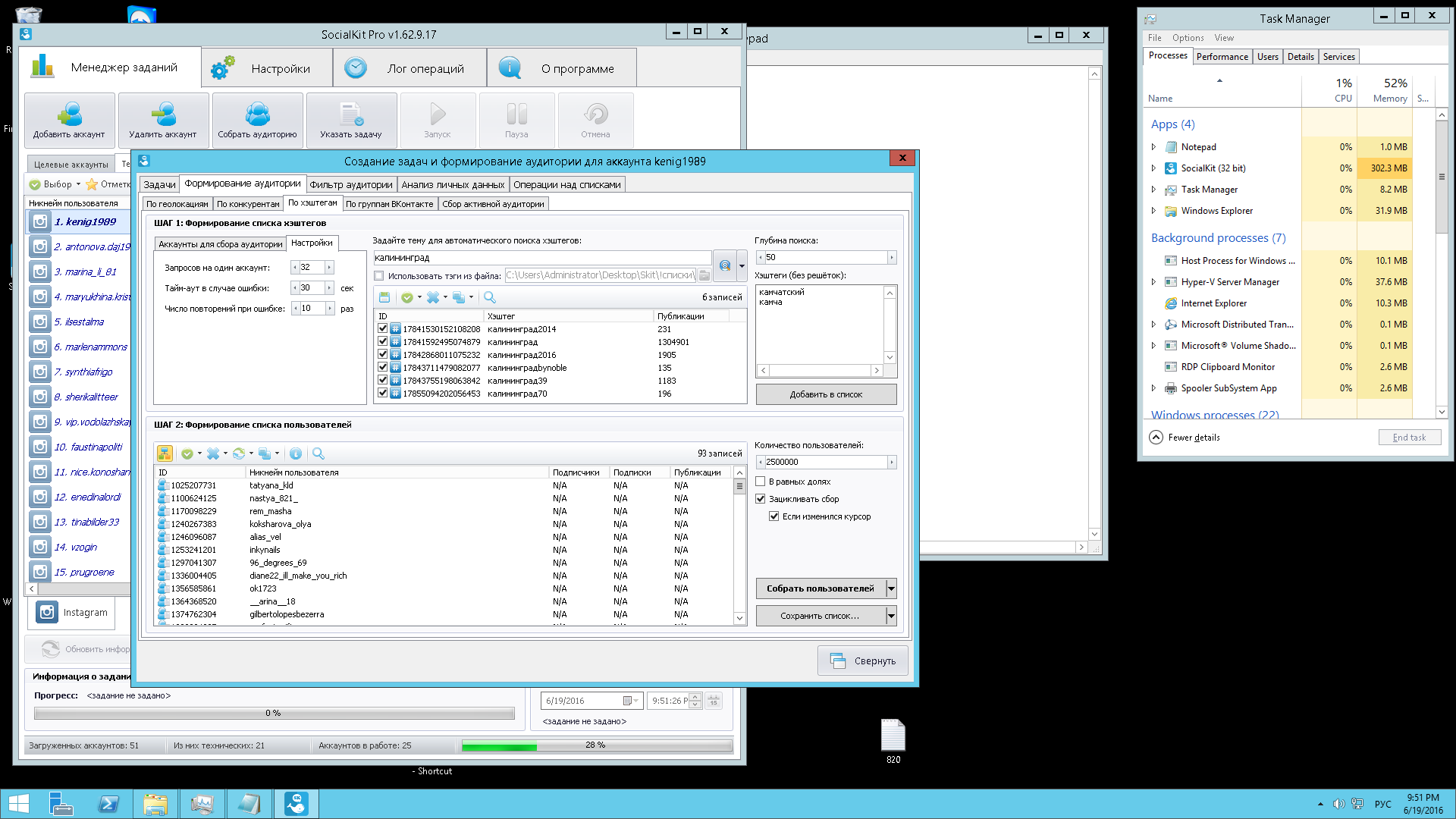1456x819 pixels.
Task: Enable Использовать тэги из файла checkbox
Action: pyautogui.click(x=379, y=276)
